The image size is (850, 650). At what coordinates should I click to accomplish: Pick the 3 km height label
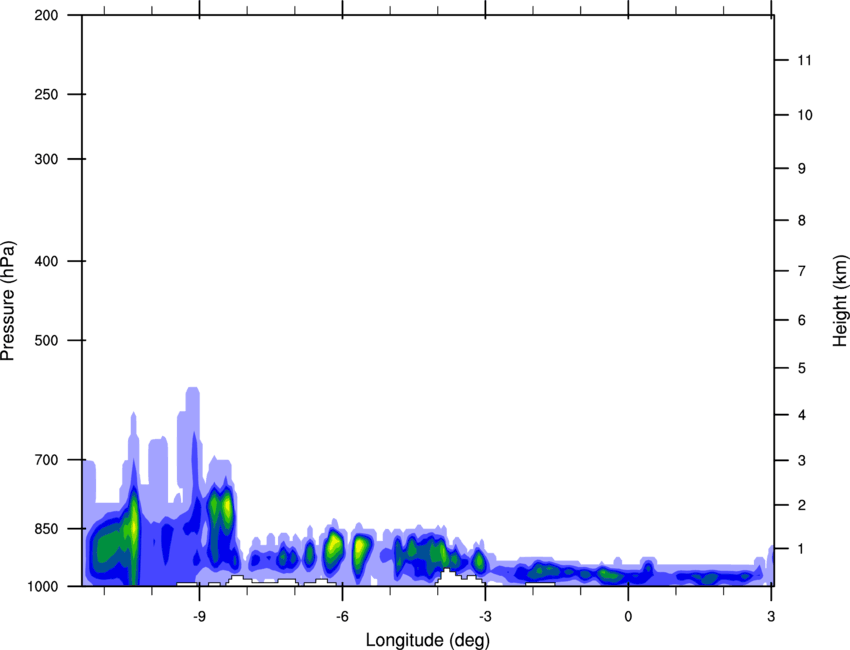802,461
